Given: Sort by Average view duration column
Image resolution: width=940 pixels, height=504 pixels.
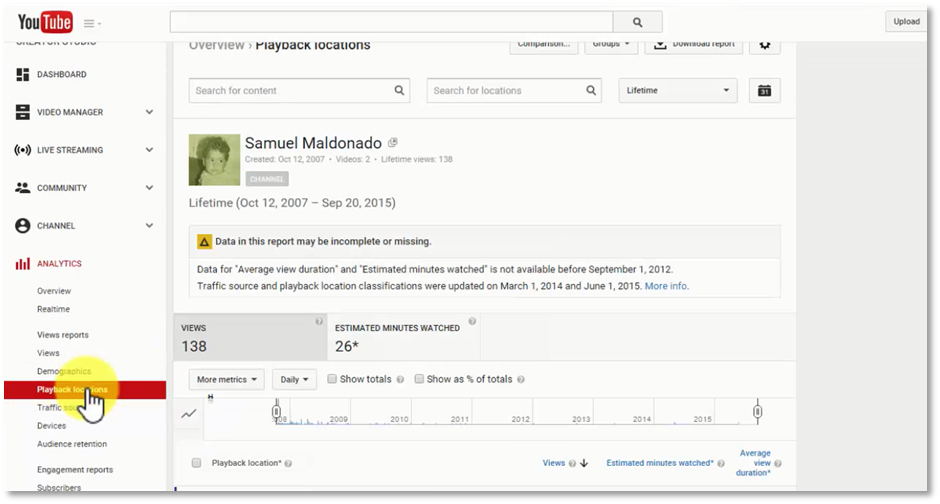Looking at the screenshot, I should pos(754,463).
